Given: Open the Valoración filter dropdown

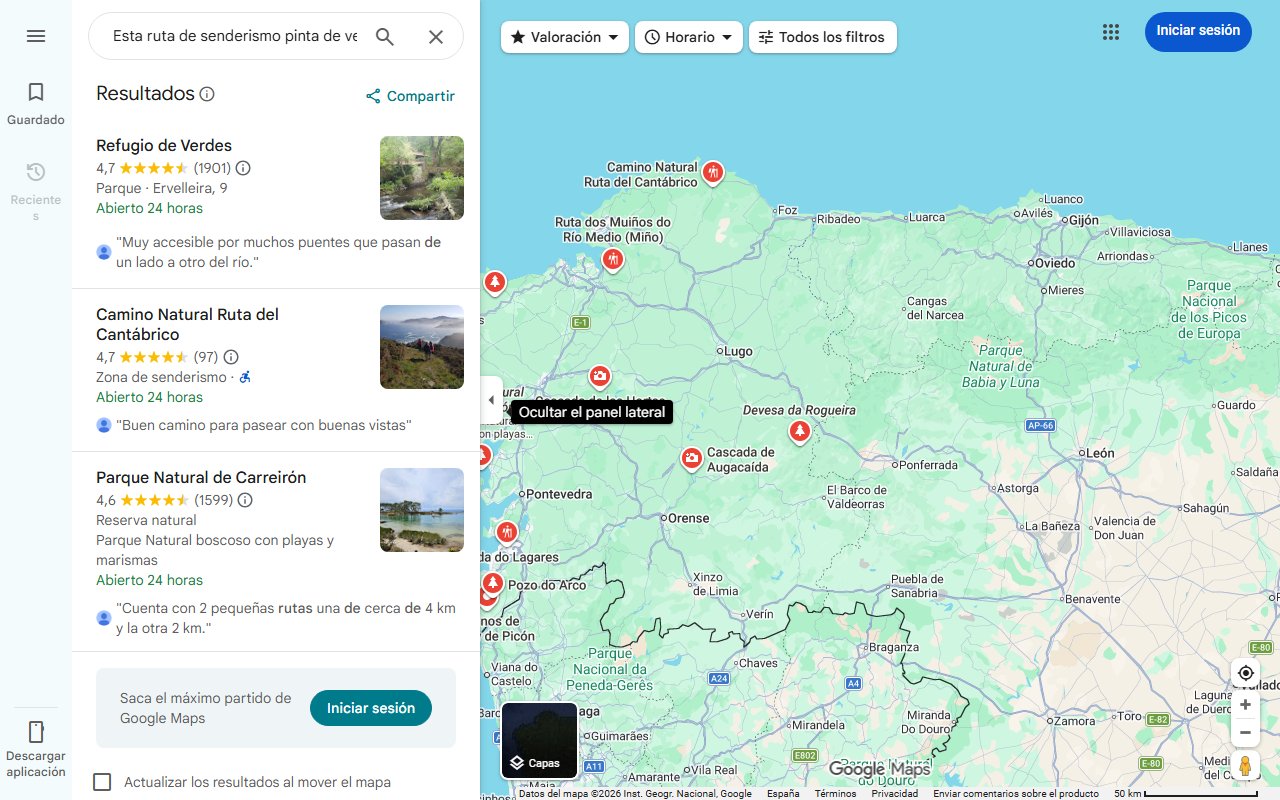Looking at the screenshot, I should (564, 36).
